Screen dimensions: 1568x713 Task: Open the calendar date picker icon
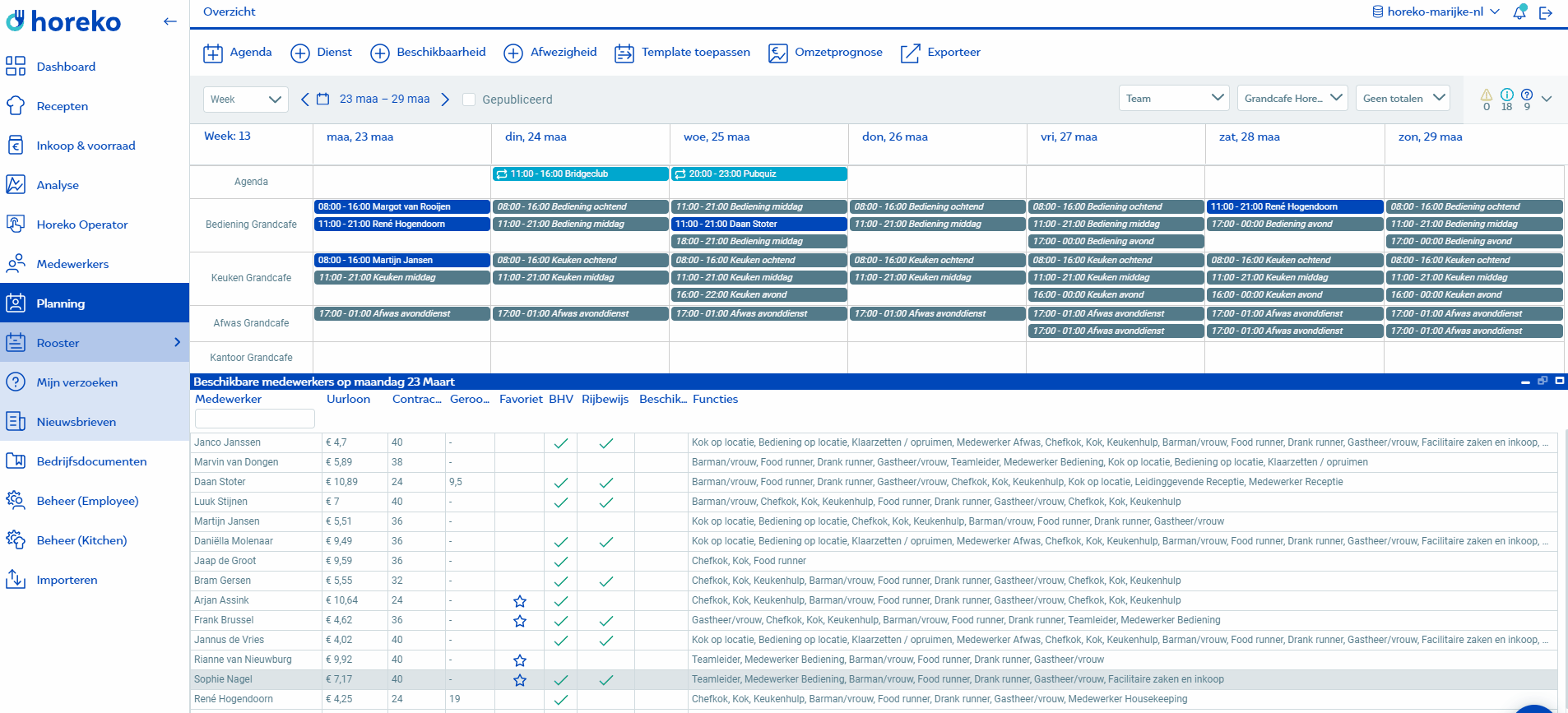tap(323, 100)
